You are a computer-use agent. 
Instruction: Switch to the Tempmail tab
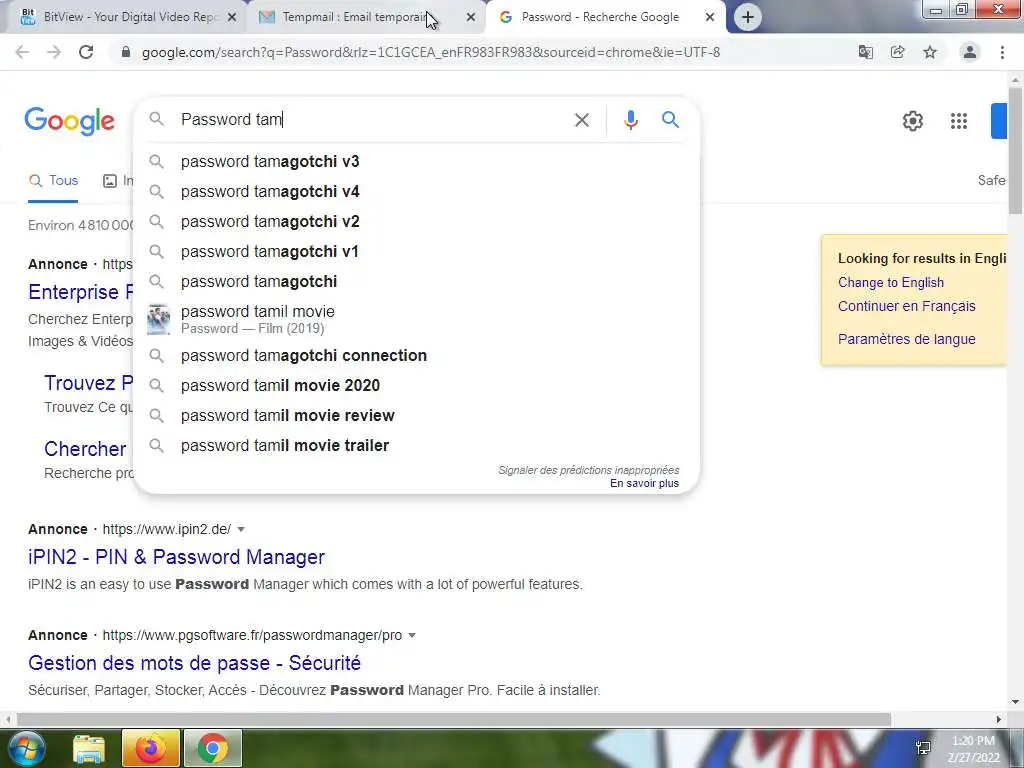click(x=367, y=17)
